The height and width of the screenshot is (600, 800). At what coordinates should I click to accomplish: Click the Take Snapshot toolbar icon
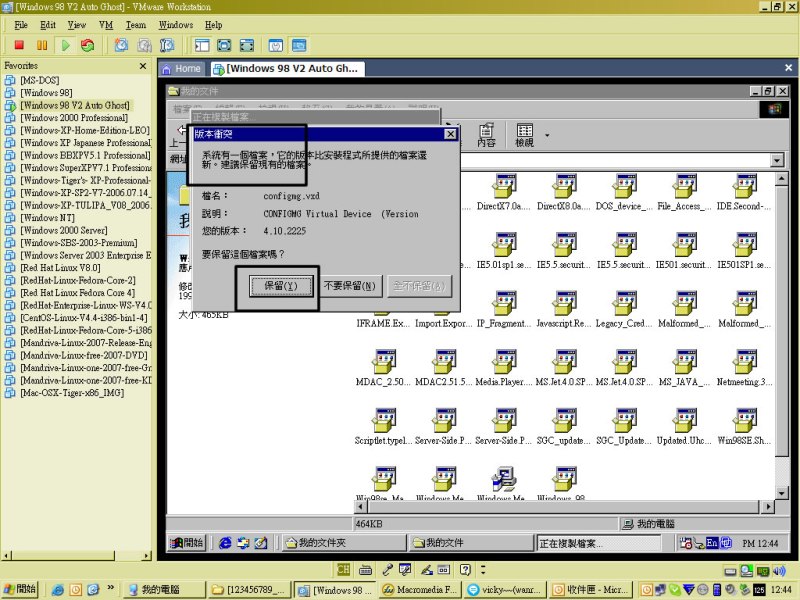tap(121, 45)
